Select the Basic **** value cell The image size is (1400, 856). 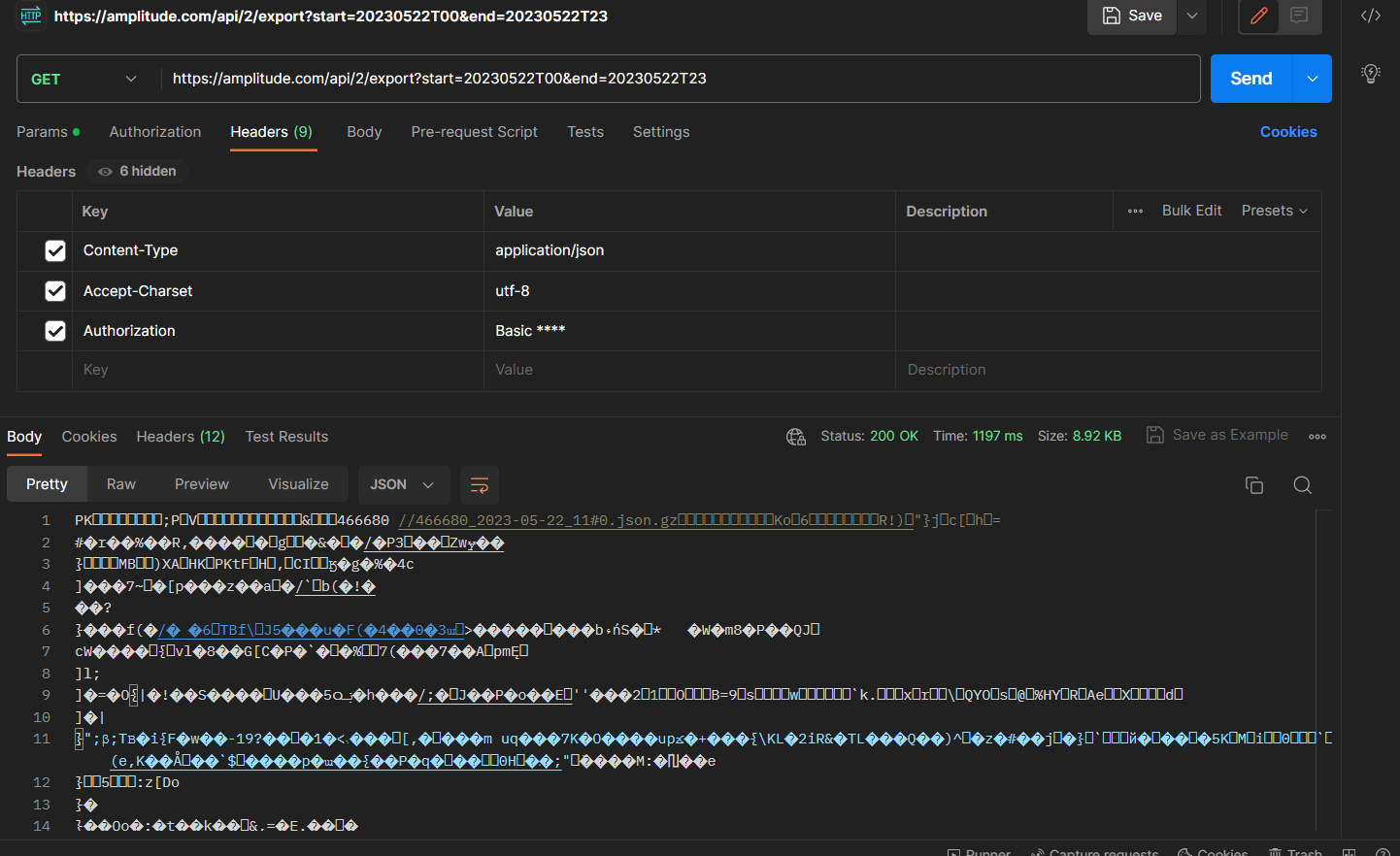(689, 331)
